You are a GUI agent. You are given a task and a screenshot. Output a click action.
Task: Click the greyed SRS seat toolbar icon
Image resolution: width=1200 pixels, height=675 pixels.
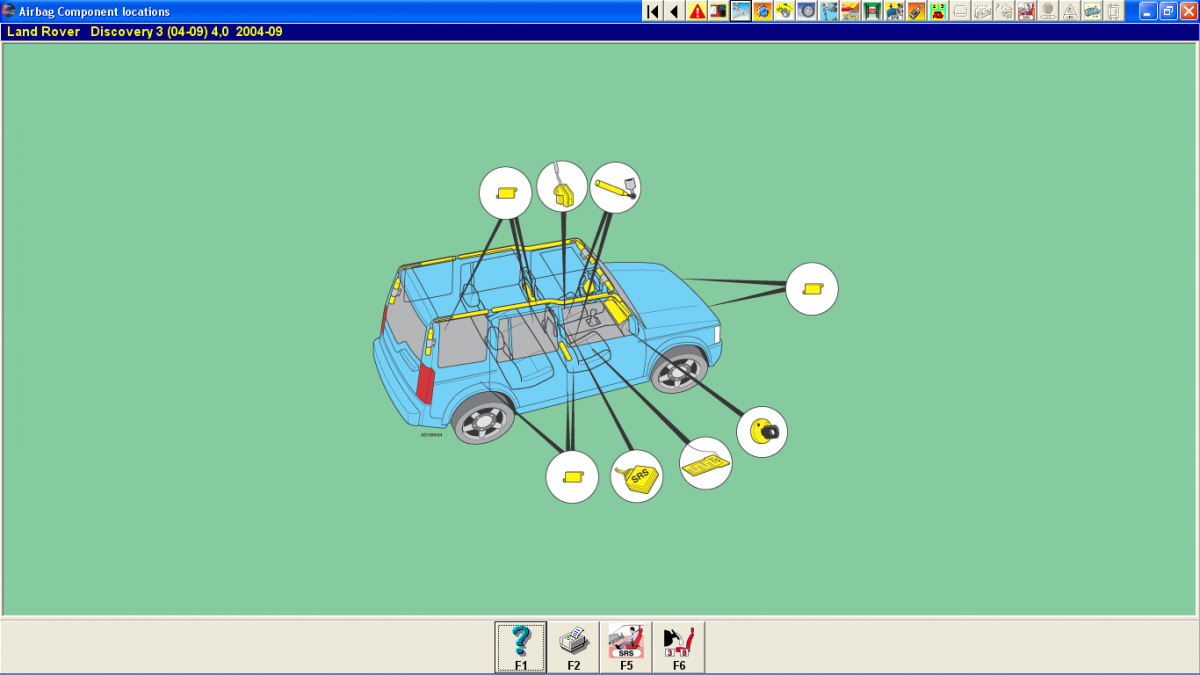[1028, 11]
